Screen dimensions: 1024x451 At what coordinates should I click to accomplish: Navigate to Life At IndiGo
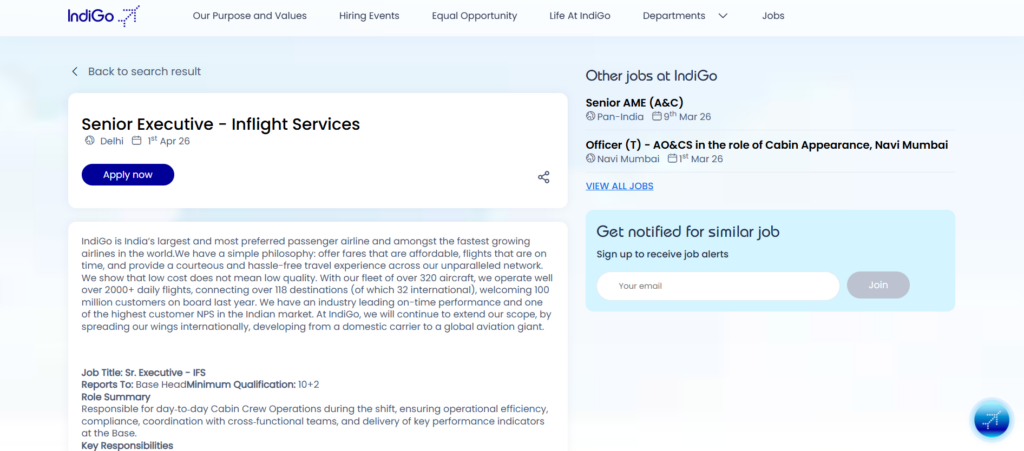pos(580,16)
